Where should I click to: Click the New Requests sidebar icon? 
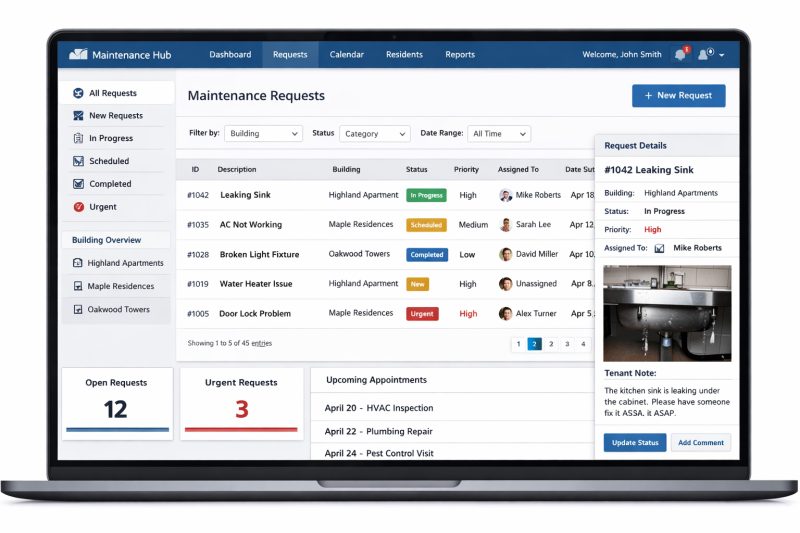coord(78,116)
